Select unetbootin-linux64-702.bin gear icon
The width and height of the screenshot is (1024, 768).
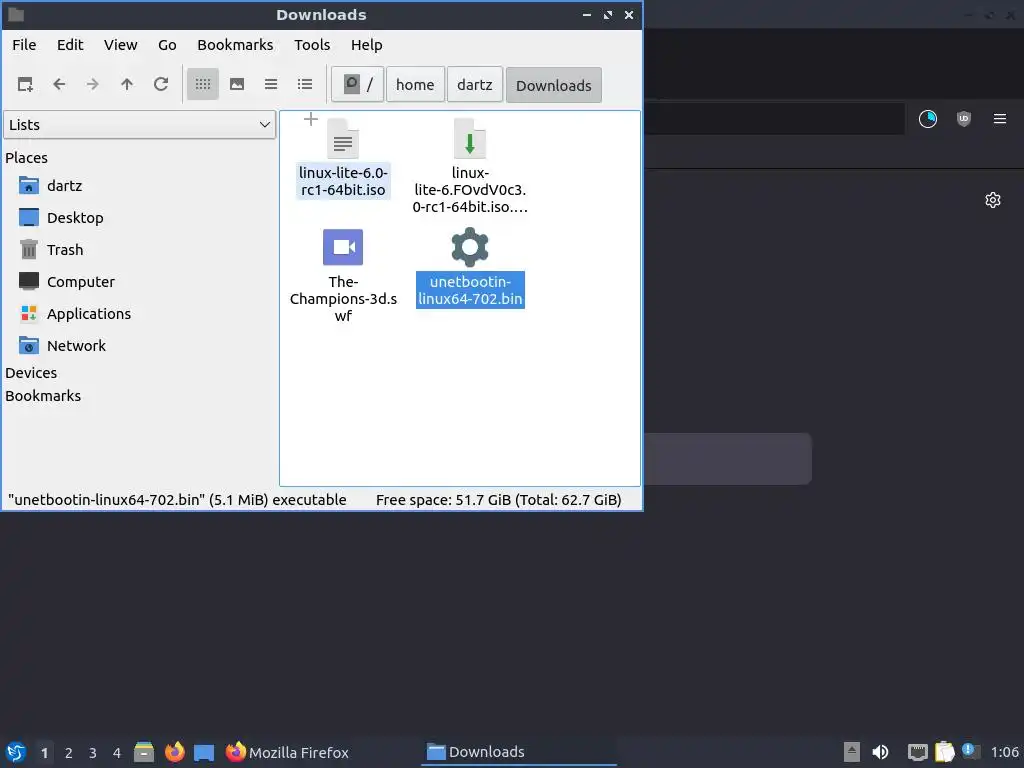coord(470,248)
